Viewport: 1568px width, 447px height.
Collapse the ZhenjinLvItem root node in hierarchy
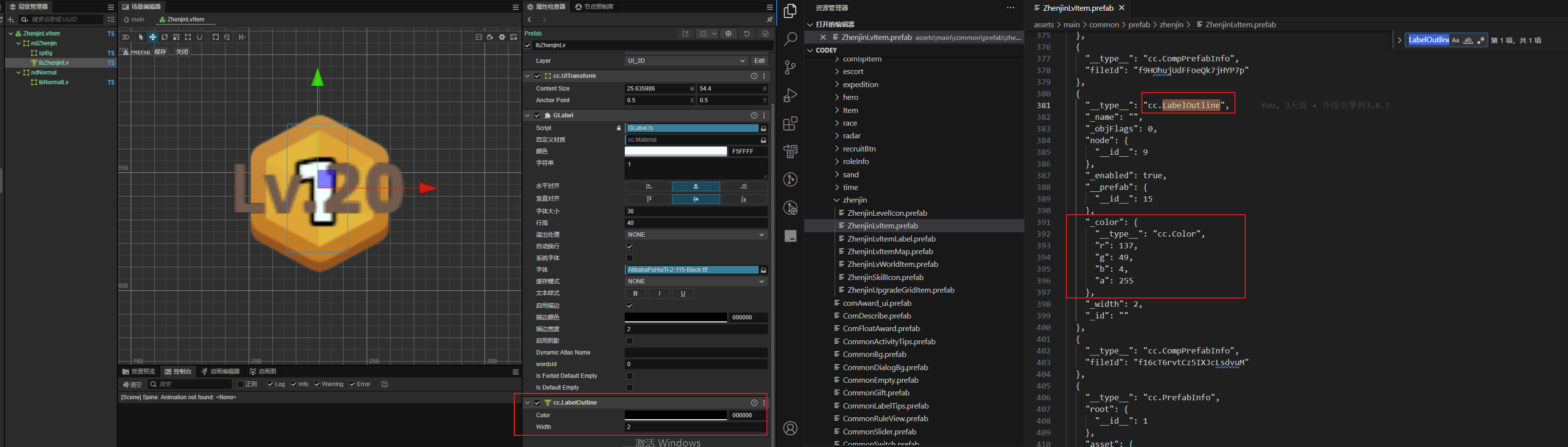11,34
